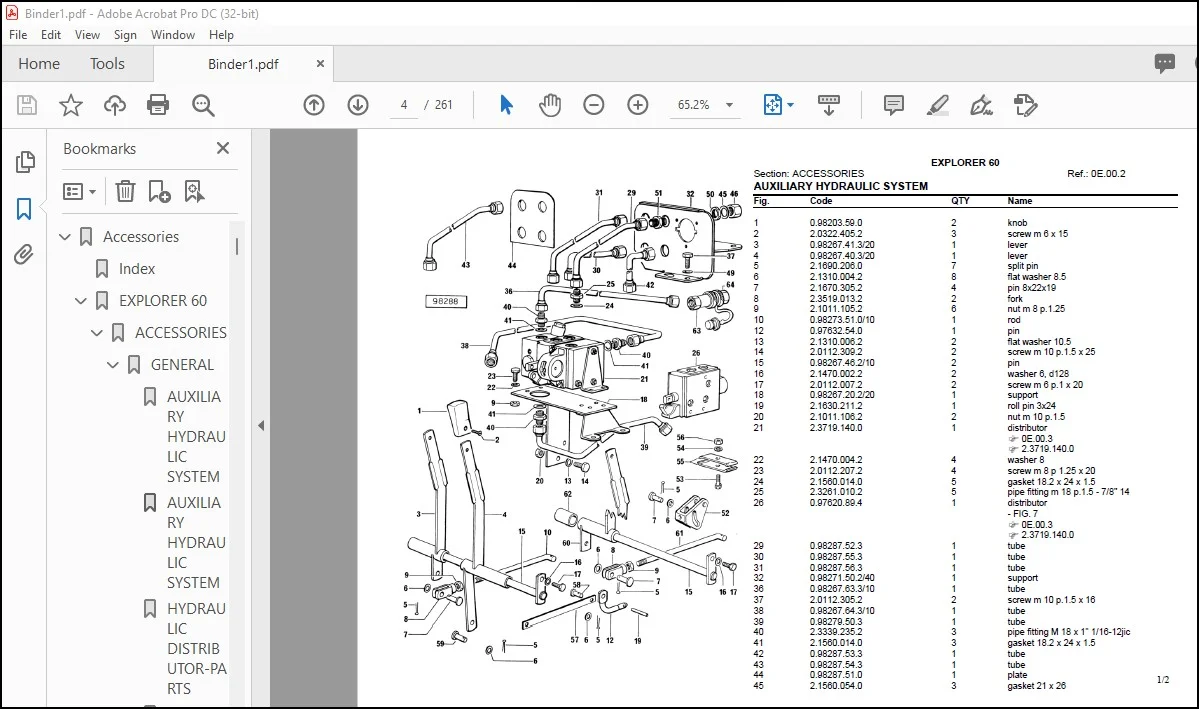This screenshot has width=1199, height=709.
Task: Activate the Selection arrow tool
Action: pos(506,105)
